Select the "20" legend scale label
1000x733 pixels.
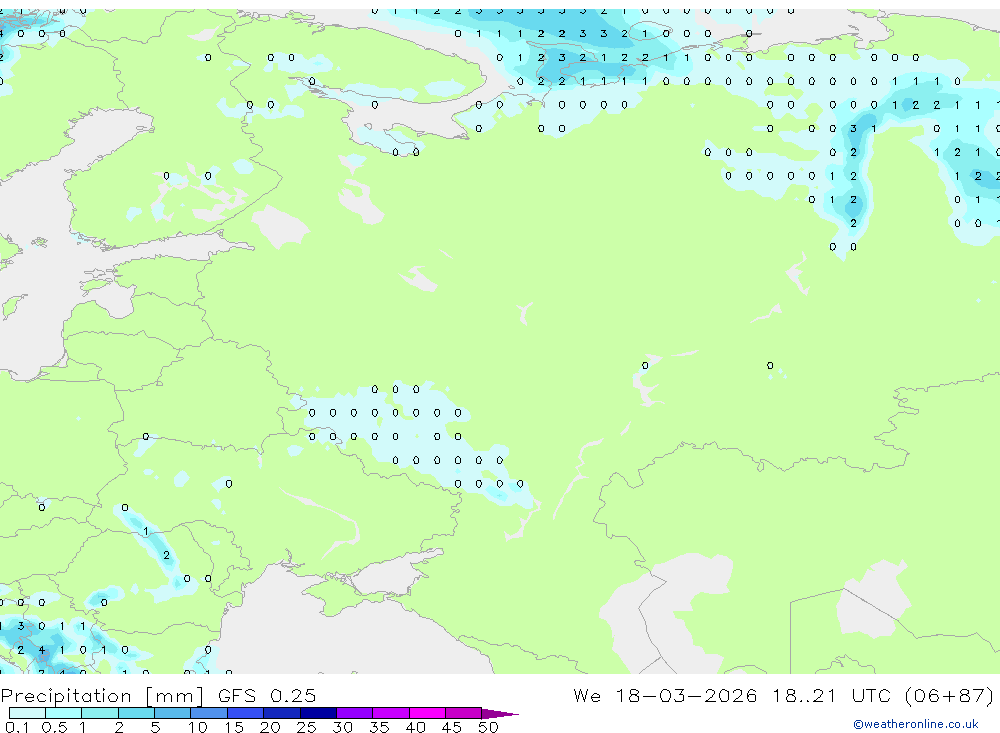[270, 727]
